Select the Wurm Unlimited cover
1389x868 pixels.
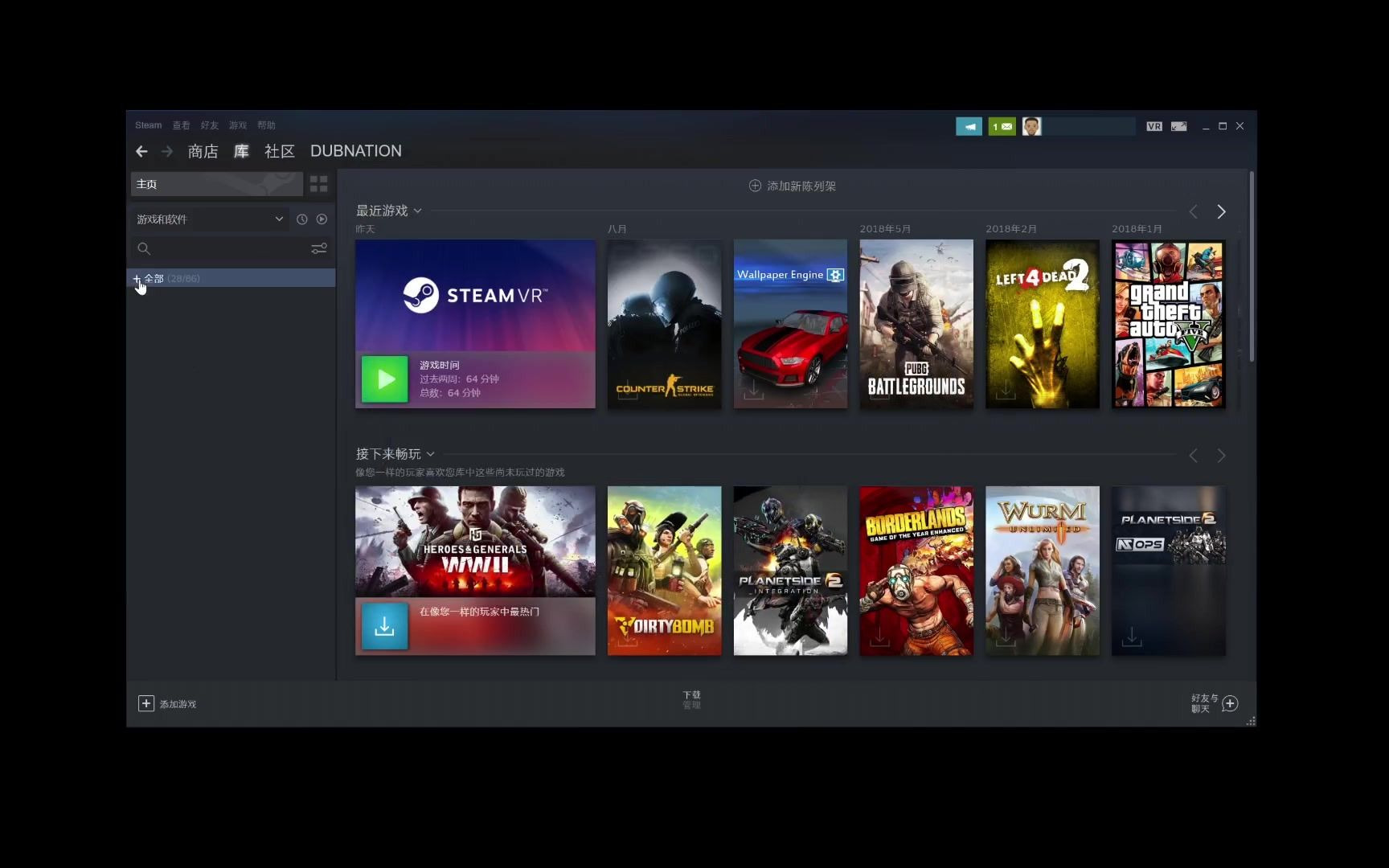1043,571
